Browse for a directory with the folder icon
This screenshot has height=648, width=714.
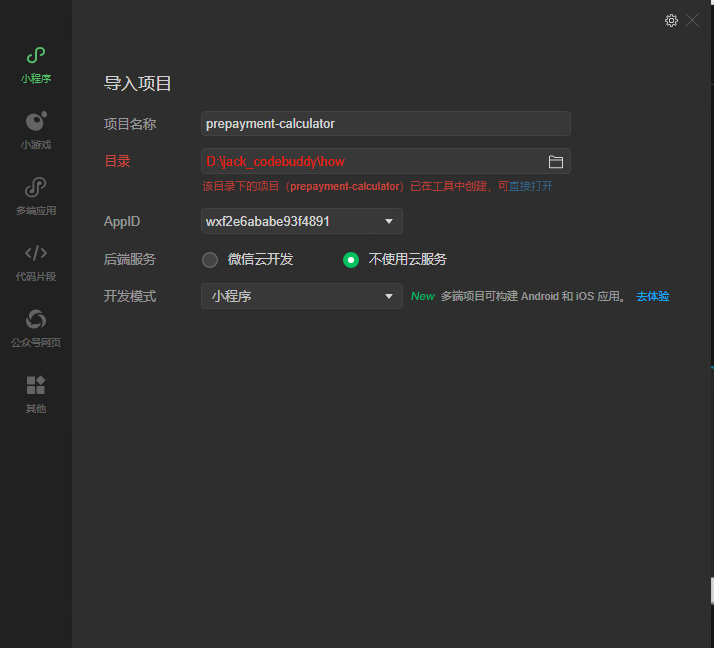[x=556, y=162]
